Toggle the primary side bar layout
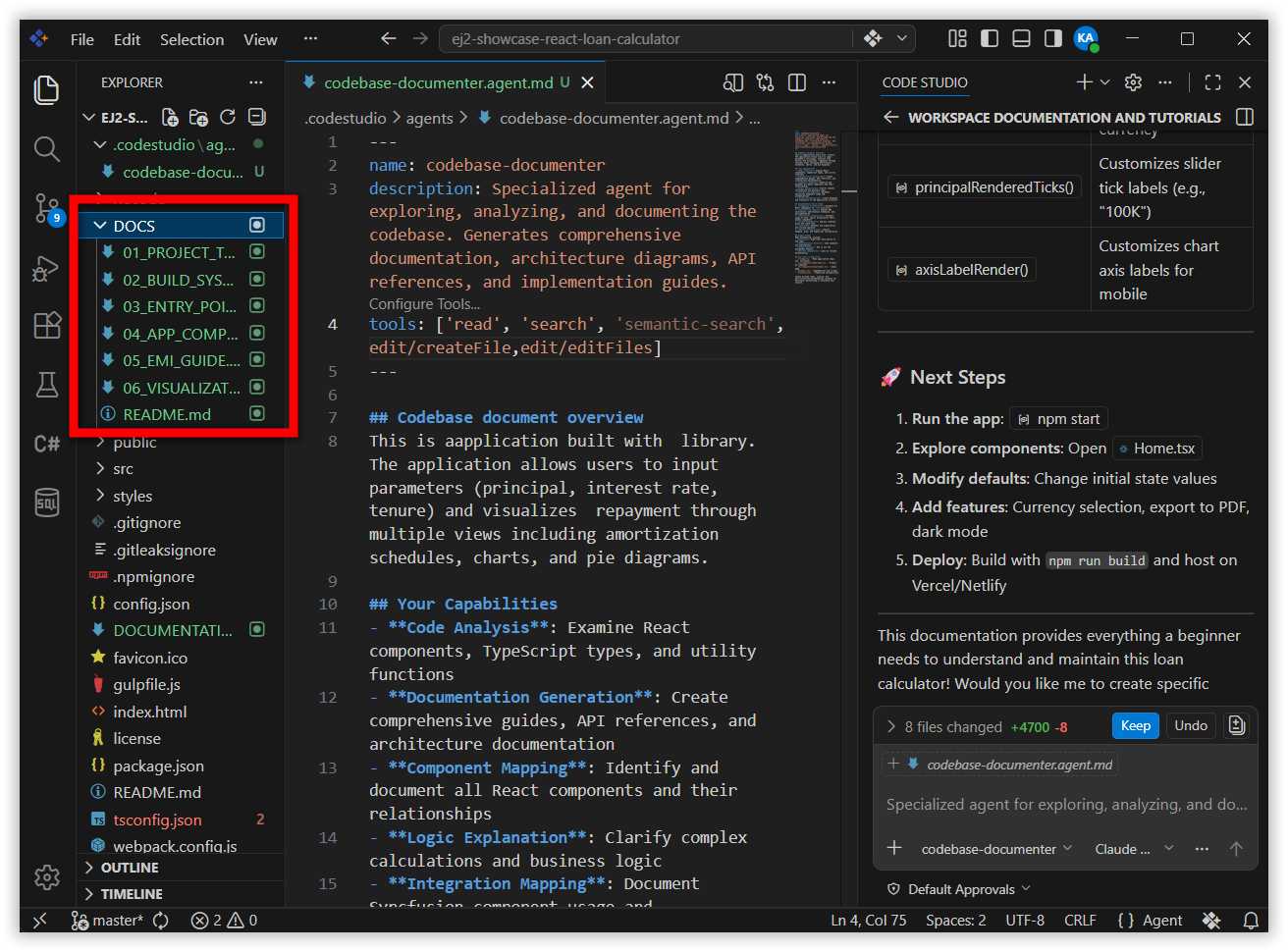Image resolution: width=1288 pixels, height=952 pixels. click(x=990, y=38)
